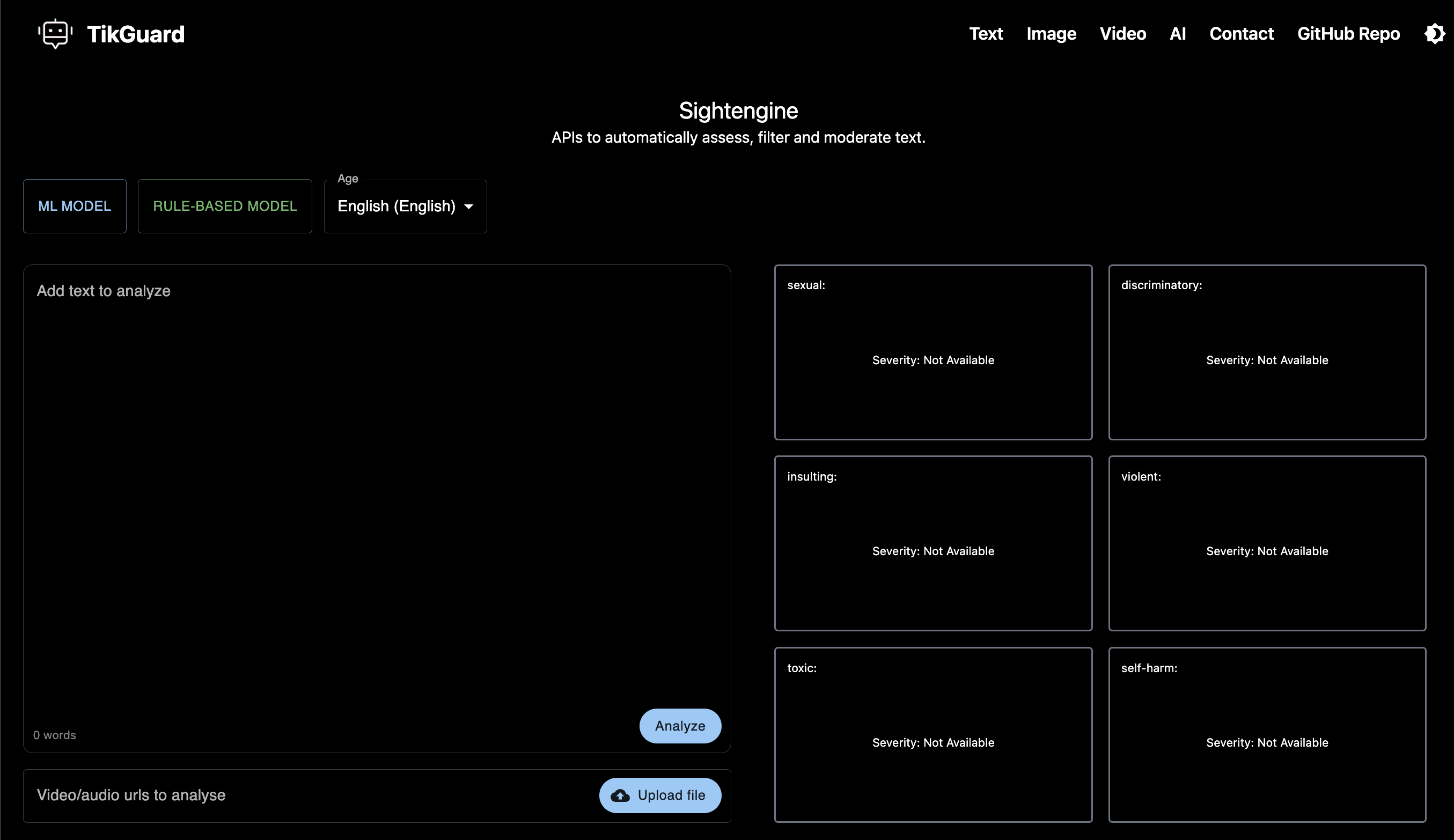The image size is (1454, 840).
Task: Open the GitHub Repo link
Action: 1348,33
